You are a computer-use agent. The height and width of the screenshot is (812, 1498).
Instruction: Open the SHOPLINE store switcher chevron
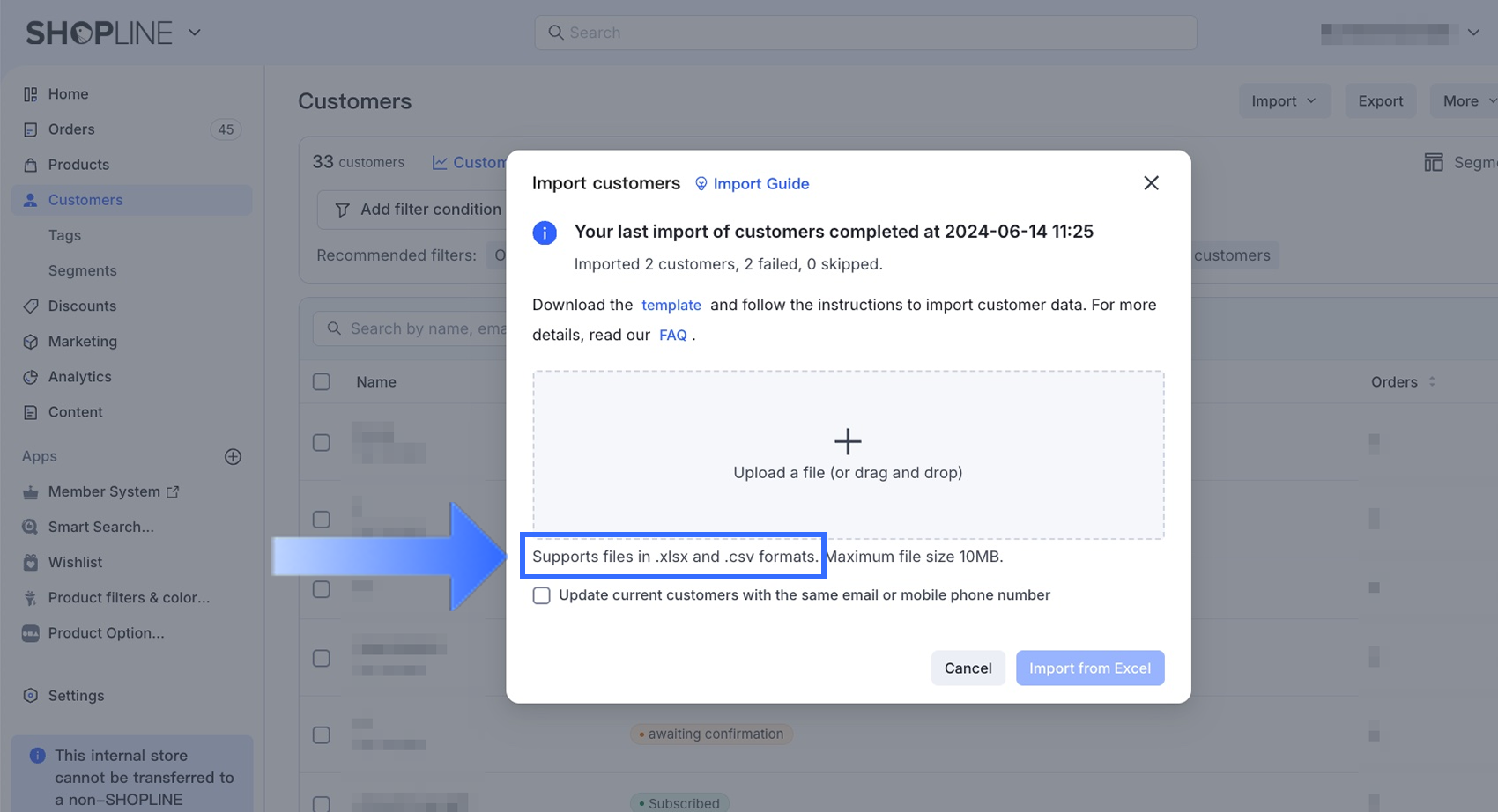point(195,33)
